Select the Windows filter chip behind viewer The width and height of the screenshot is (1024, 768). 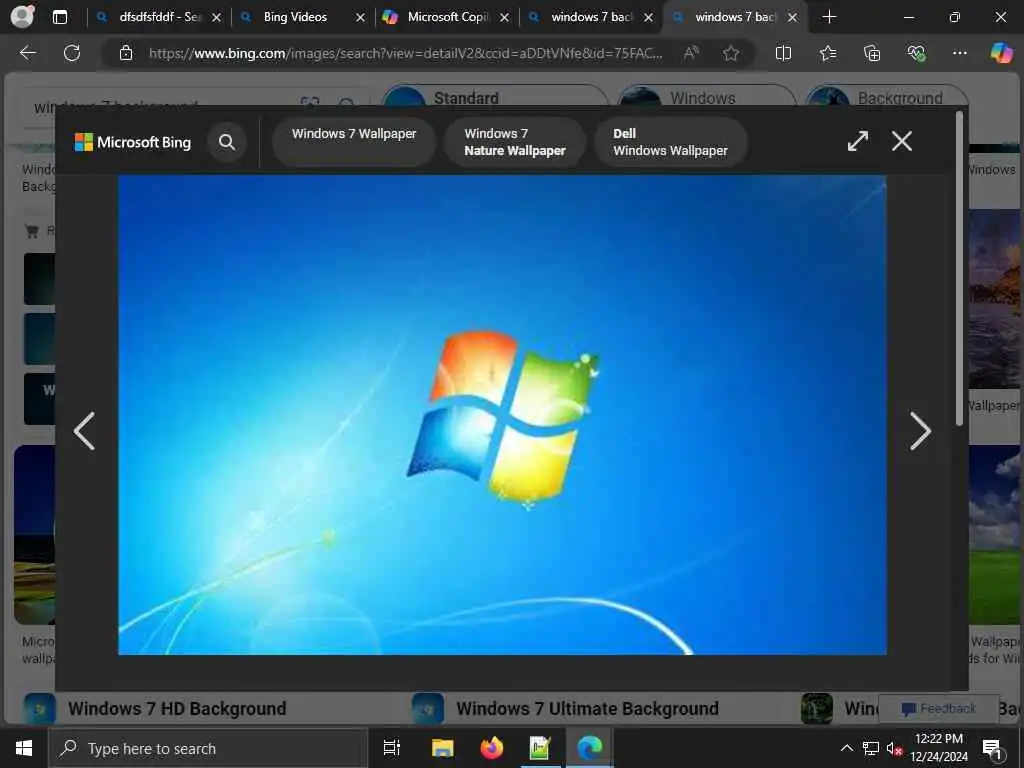pos(707,97)
